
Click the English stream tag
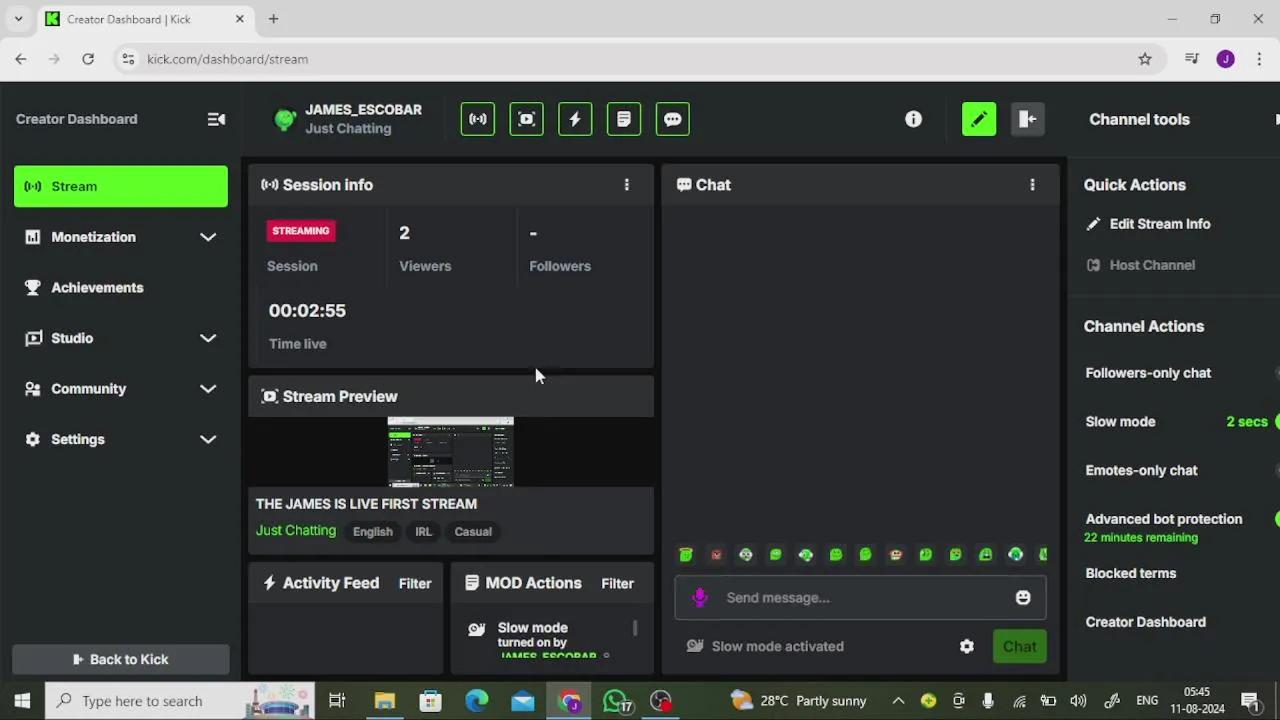[x=373, y=532]
